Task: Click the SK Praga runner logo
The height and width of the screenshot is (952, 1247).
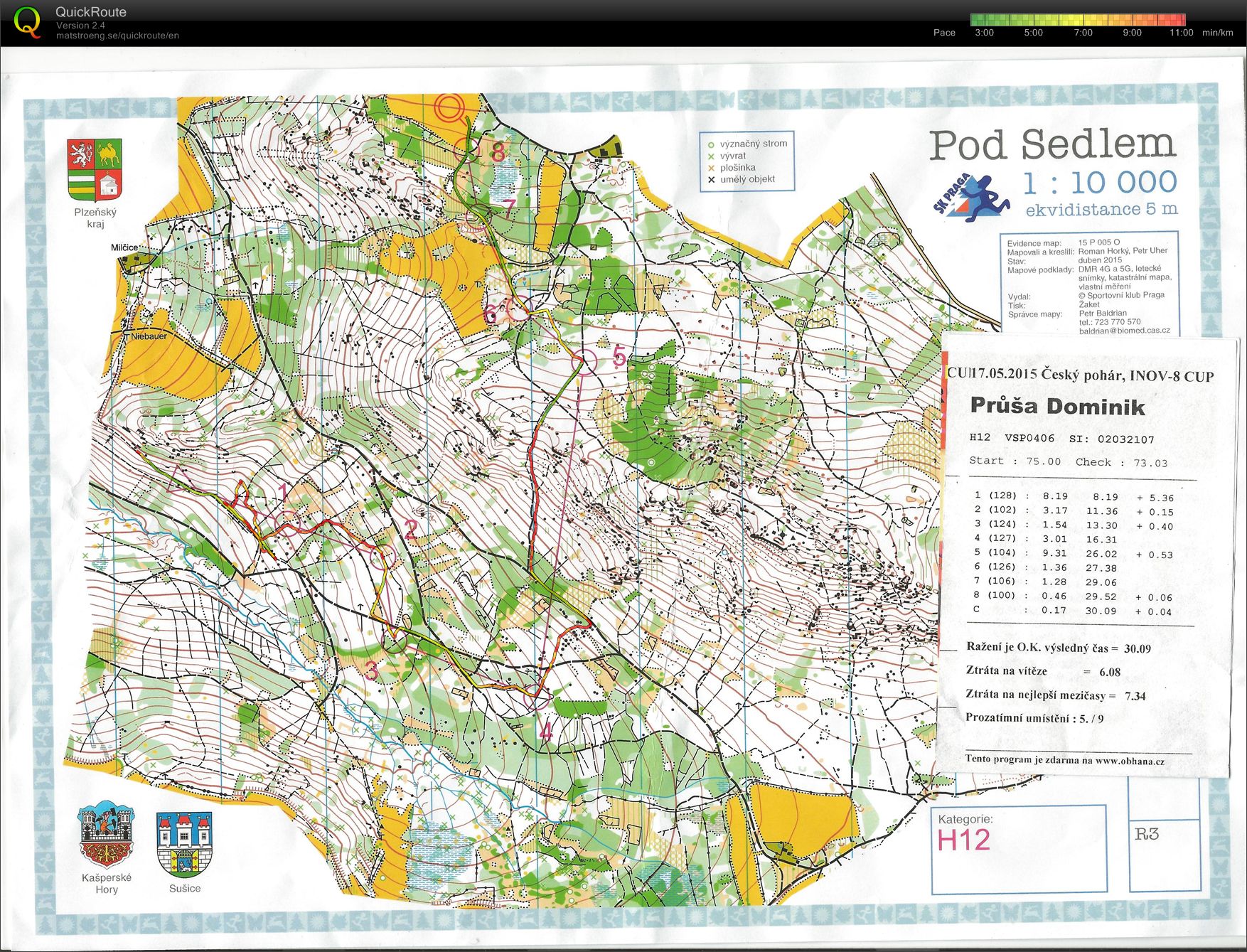Action: (971, 197)
